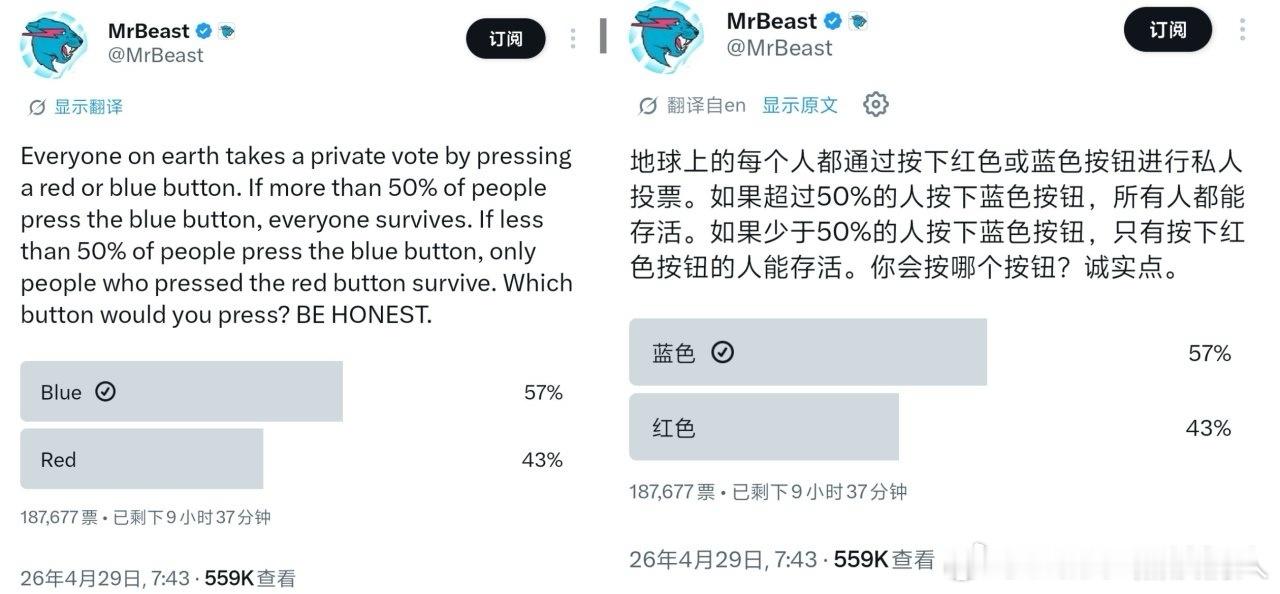
Task: Click the verified checkmark on the right post
Action: point(835,20)
